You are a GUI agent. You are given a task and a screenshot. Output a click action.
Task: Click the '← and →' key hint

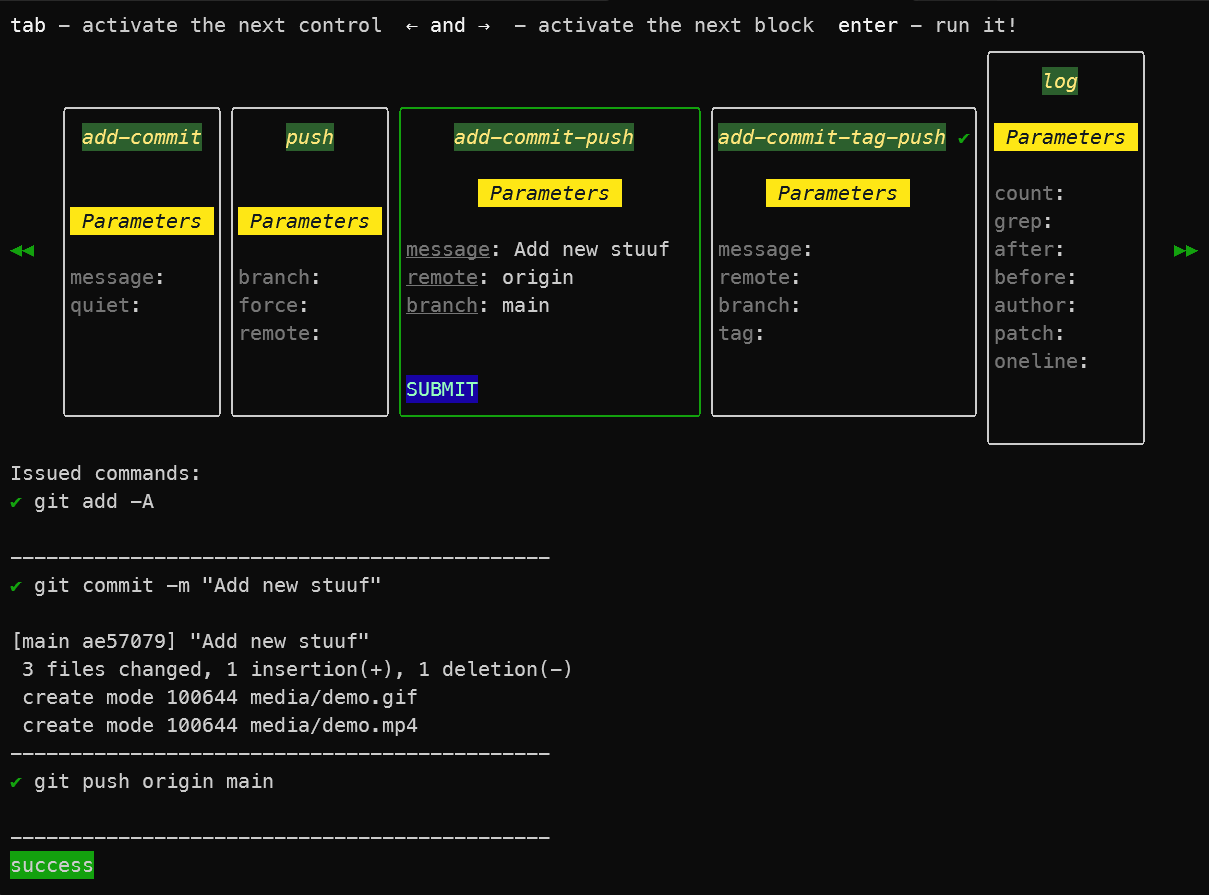click(x=448, y=25)
